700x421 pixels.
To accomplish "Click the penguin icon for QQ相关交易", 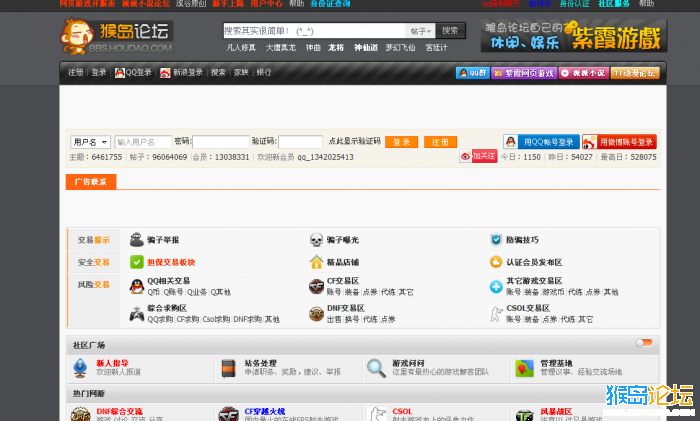I will pyautogui.click(x=137, y=286).
